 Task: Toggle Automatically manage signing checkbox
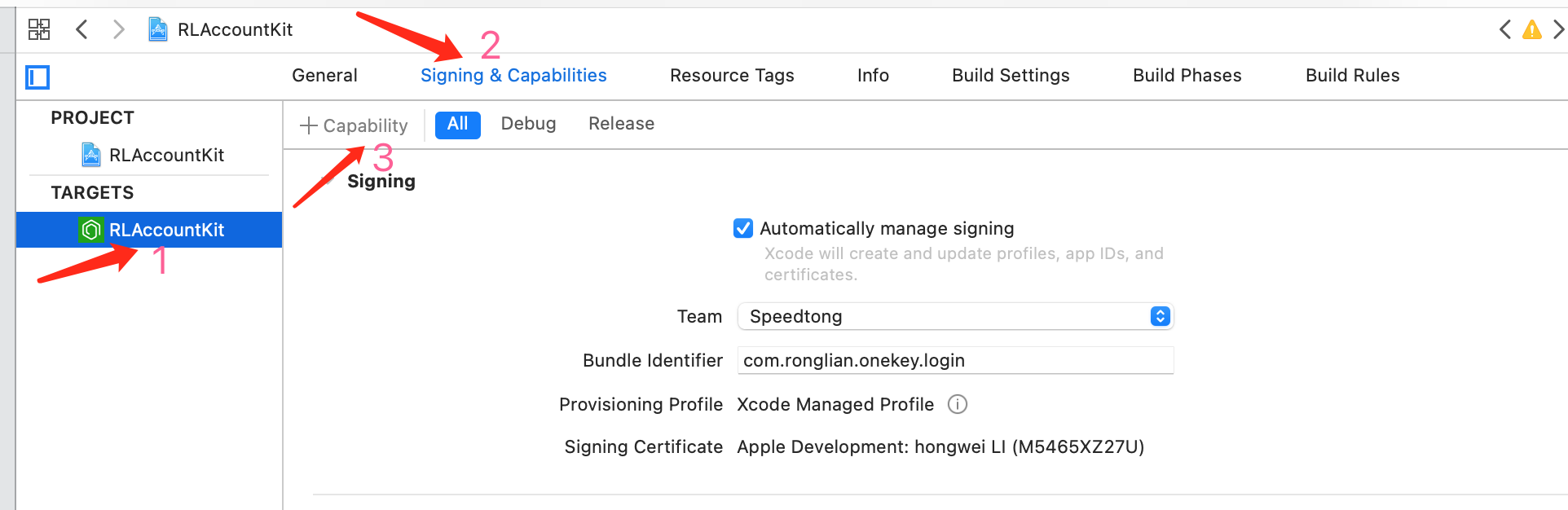click(x=743, y=228)
